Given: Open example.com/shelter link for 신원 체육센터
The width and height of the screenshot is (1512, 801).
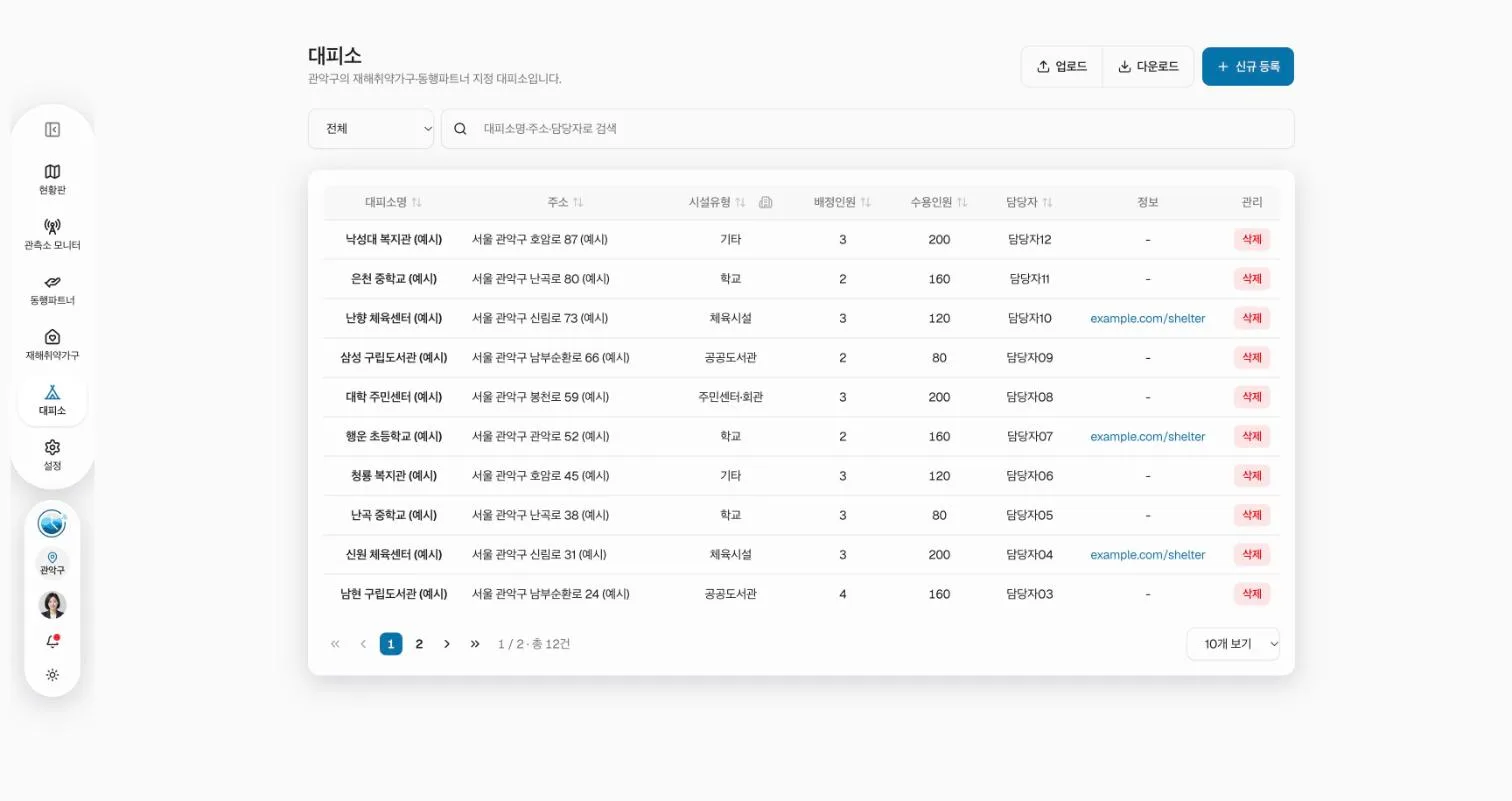Looking at the screenshot, I should pyautogui.click(x=1147, y=554).
